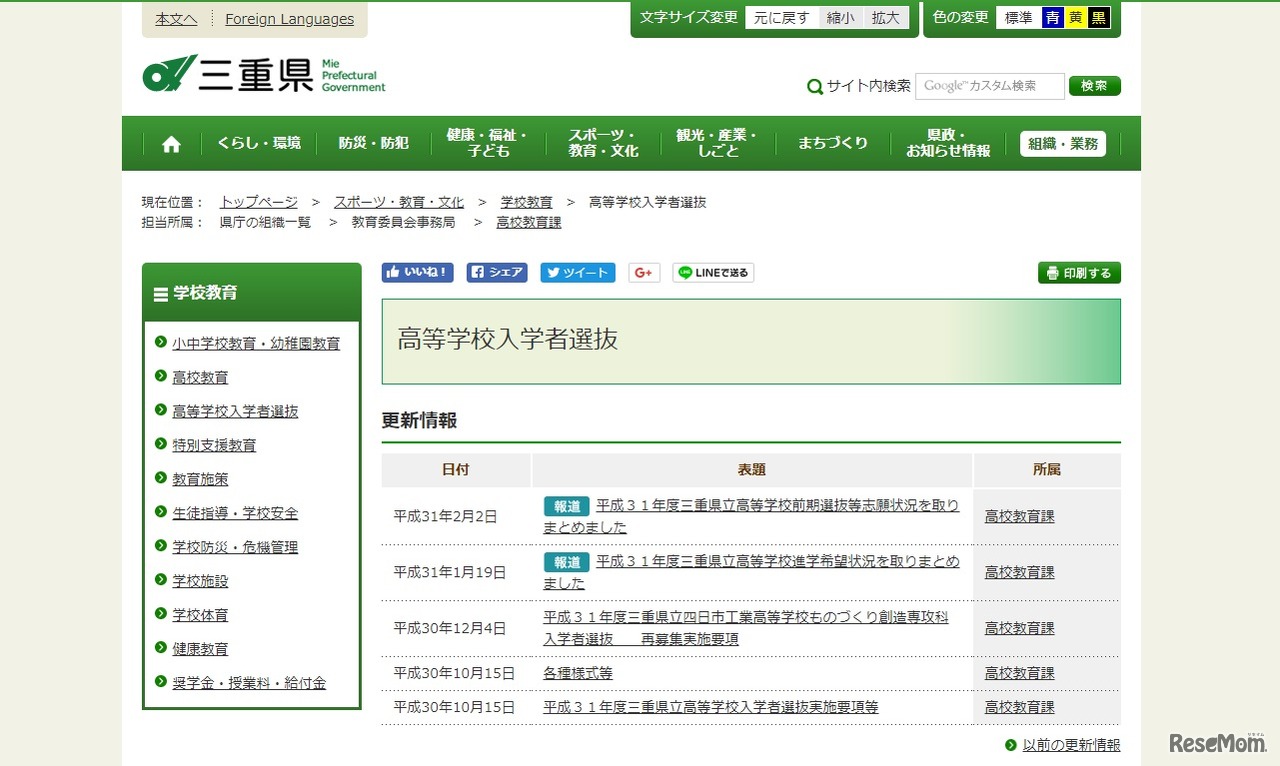This screenshot has width=1280, height=766.
Task: Click the 印刷する printer icon
Action: (x=1078, y=272)
